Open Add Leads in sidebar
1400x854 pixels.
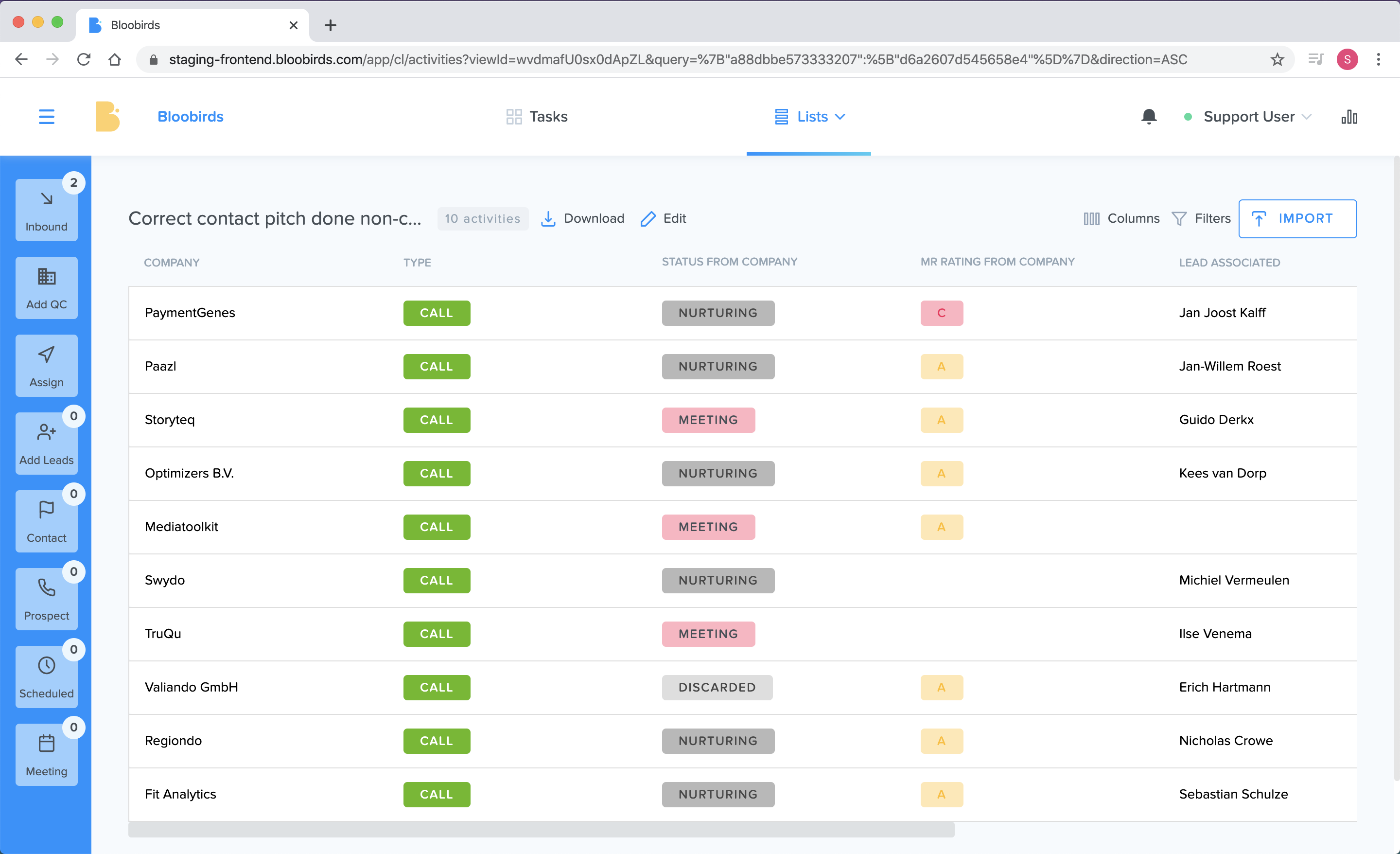point(47,444)
